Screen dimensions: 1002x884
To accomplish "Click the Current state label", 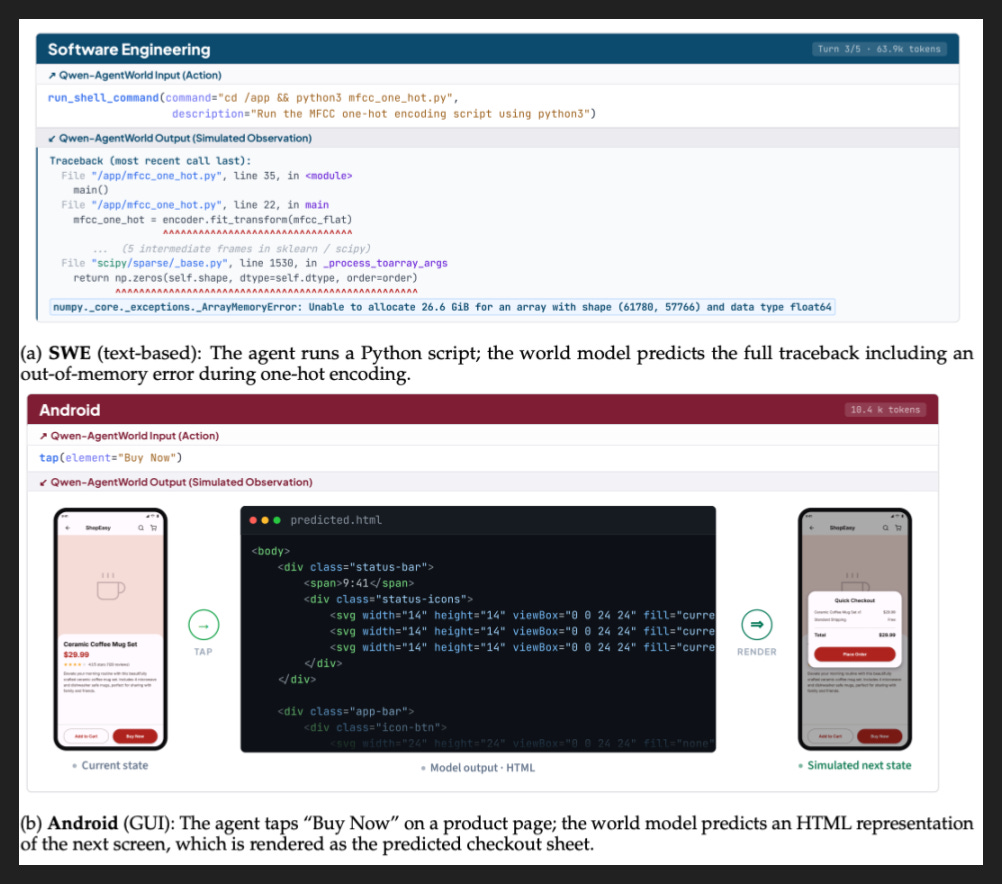I will pyautogui.click(x=114, y=765).
